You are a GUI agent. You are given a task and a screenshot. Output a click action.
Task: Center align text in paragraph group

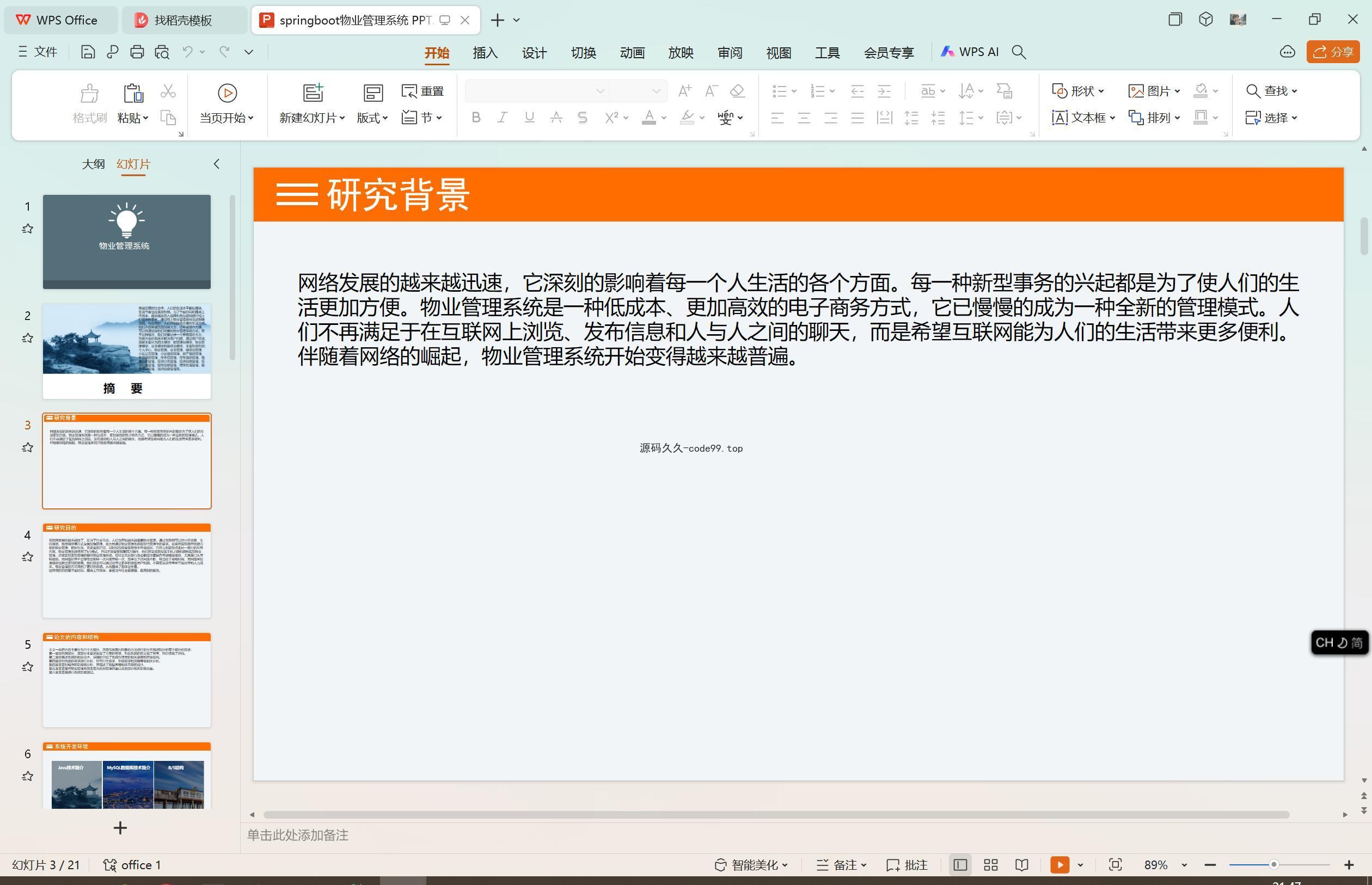click(804, 119)
